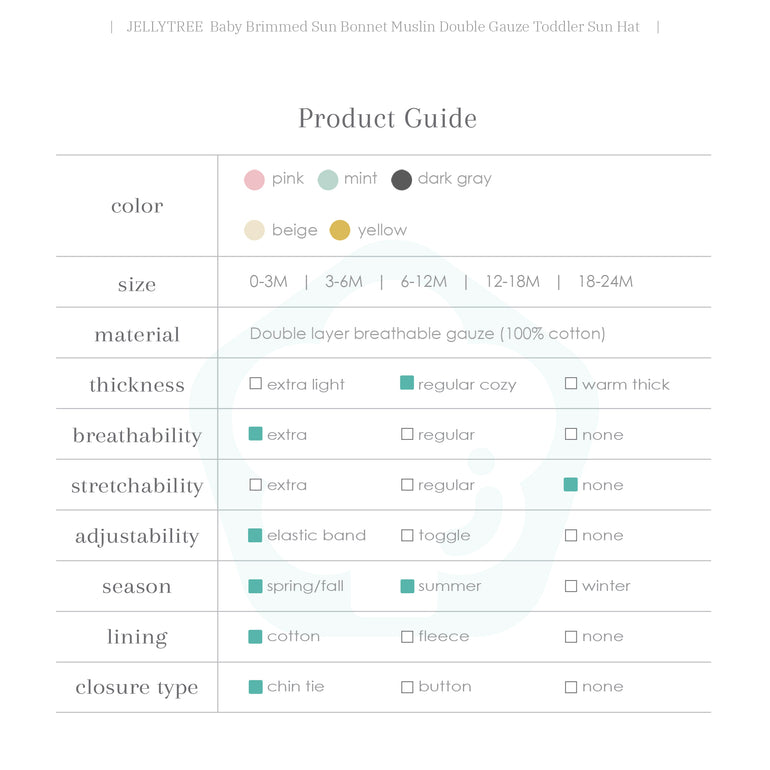The image size is (770, 770).
Task: Select the 0-3M size option
Action: click(x=268, y=282)
